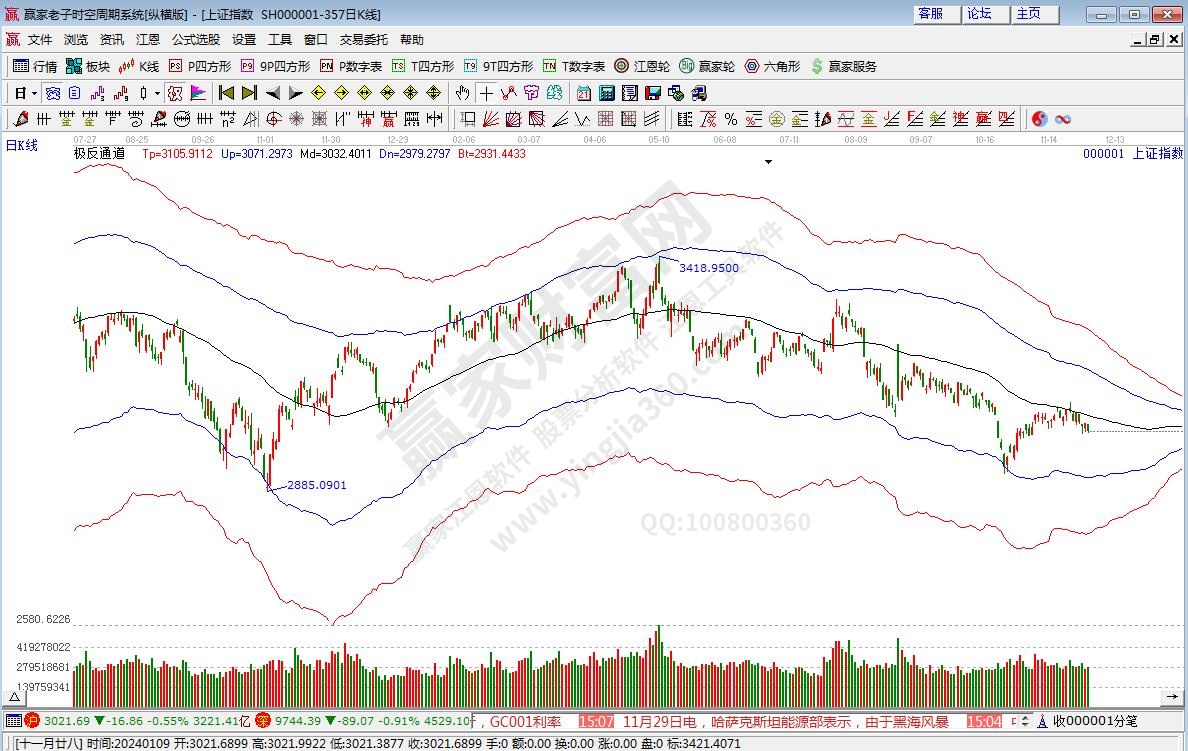Toggle the infinity symbol tool
The height and width of the screenshot is (751, 1188).
click(1062, 119)
